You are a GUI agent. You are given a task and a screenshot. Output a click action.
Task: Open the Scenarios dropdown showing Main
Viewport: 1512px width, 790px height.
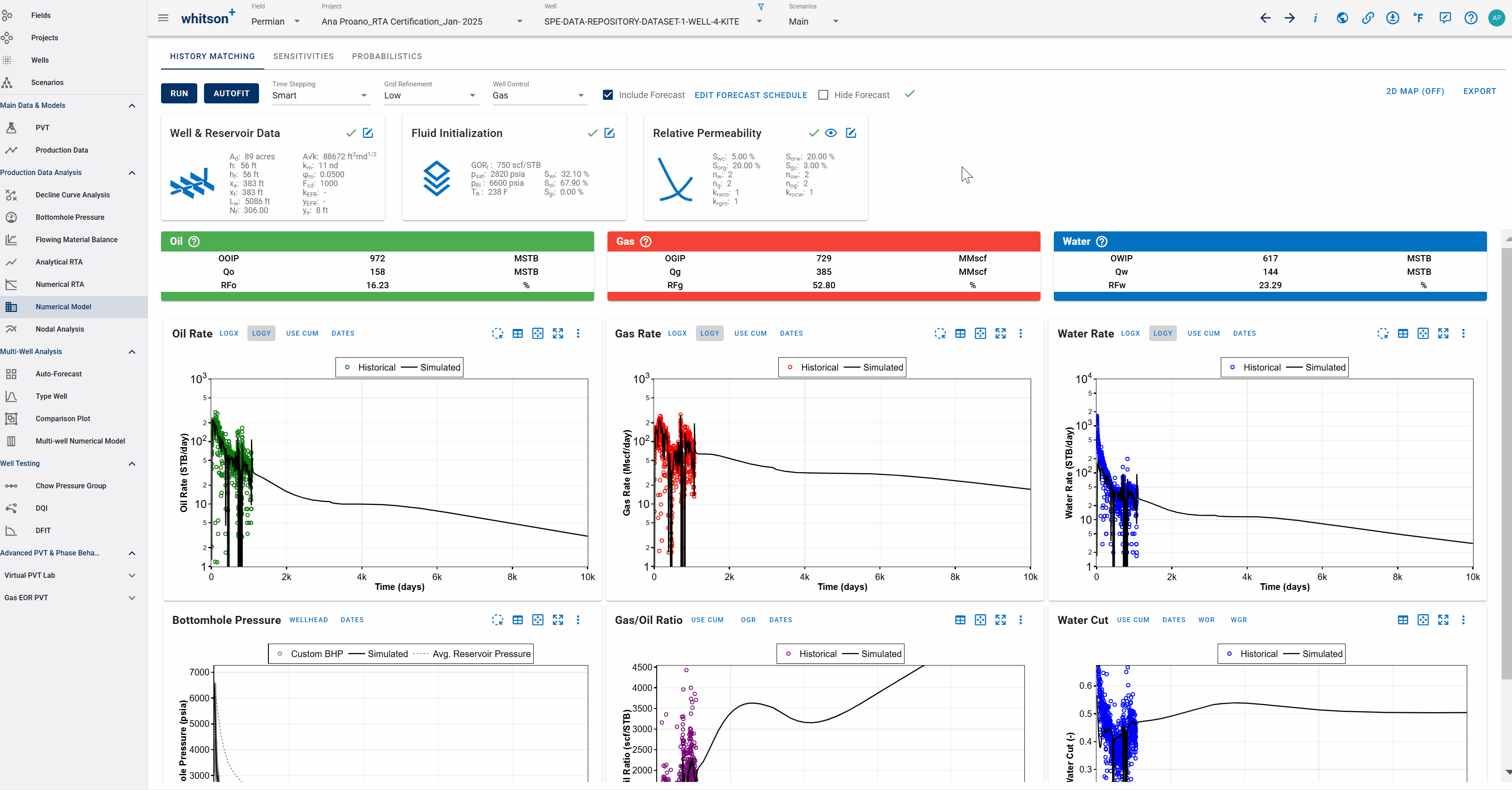coord(814,22)
